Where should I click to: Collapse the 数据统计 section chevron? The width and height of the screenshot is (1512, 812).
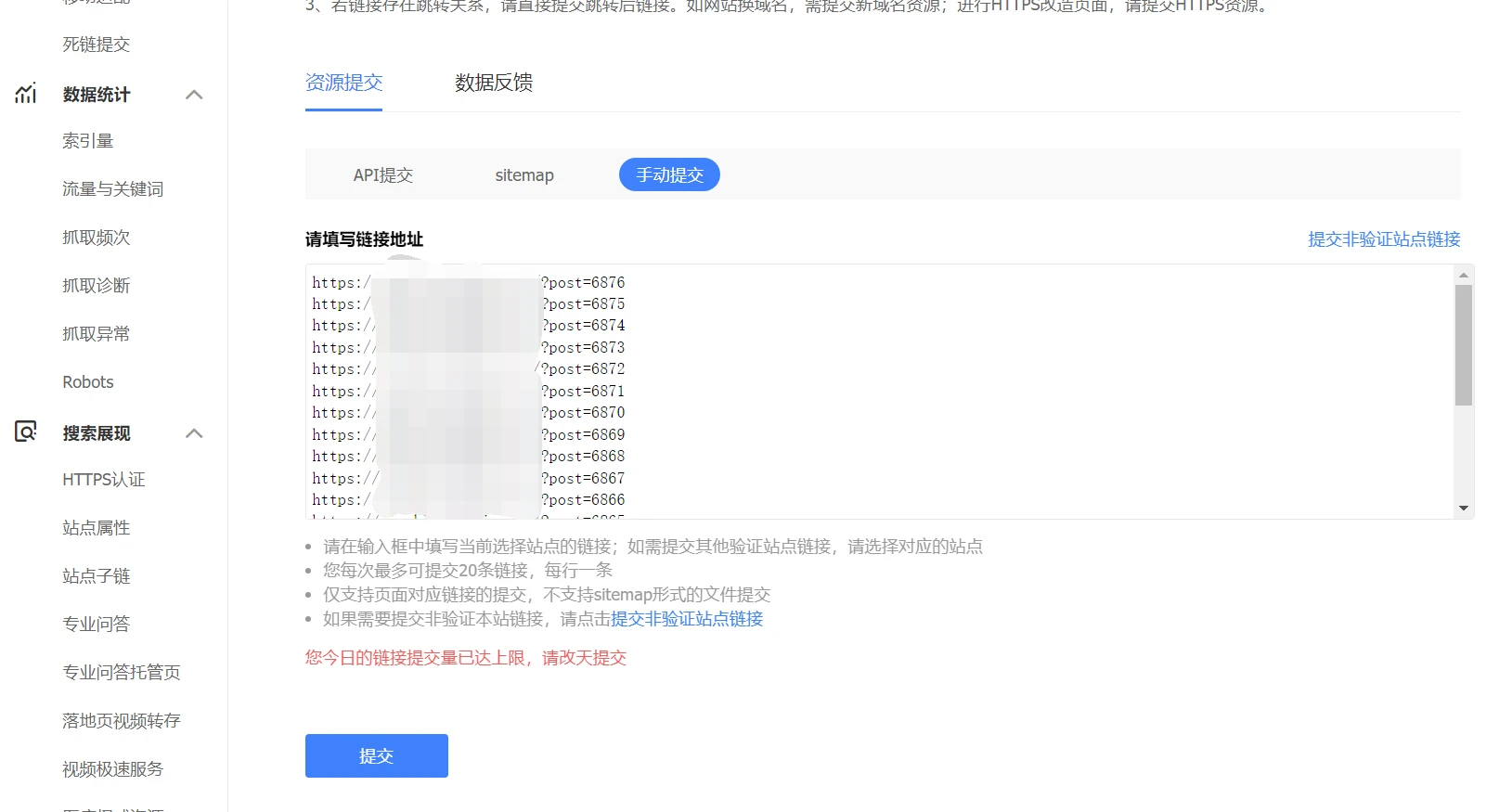click(194, 95)
